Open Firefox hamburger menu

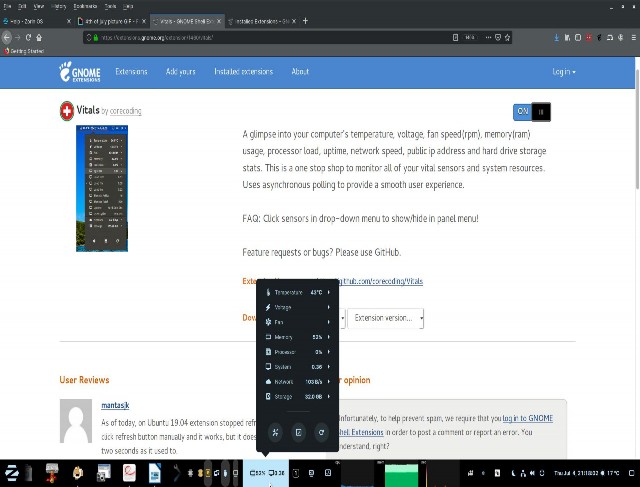coord(633,38)
